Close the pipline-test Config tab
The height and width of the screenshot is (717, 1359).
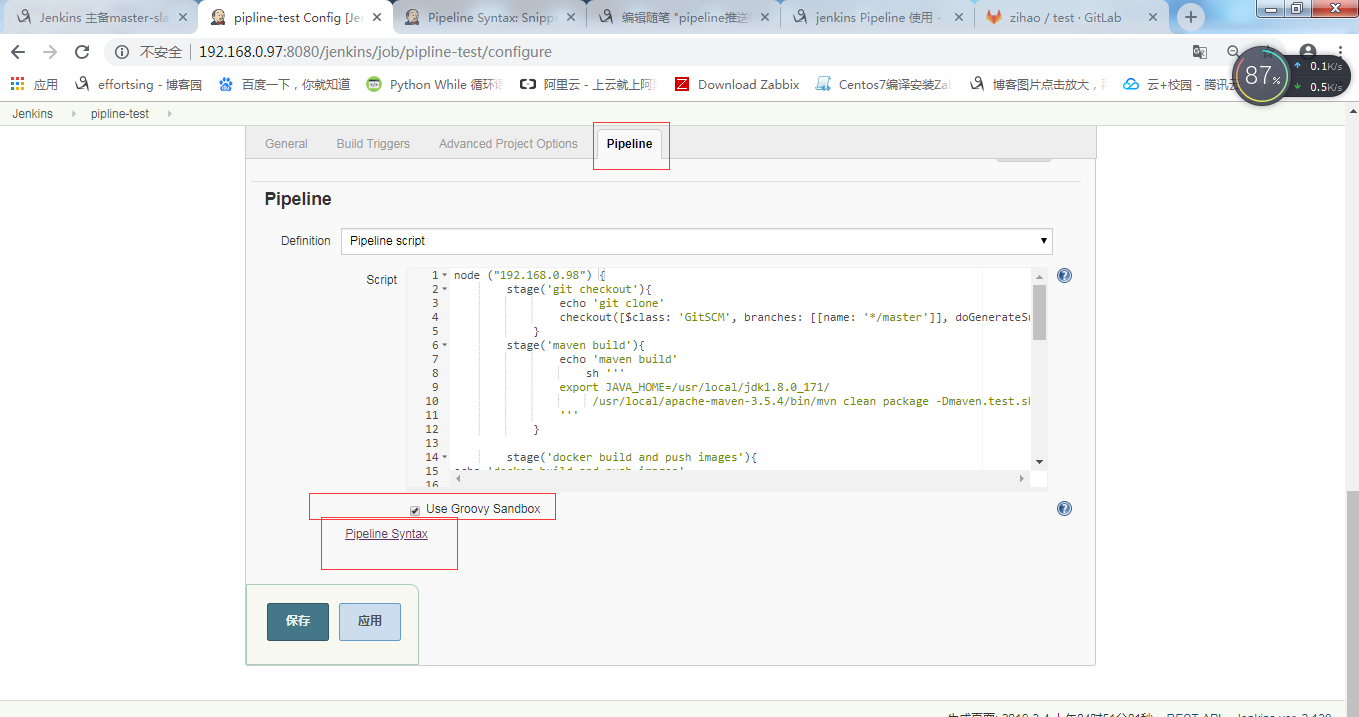379,17
